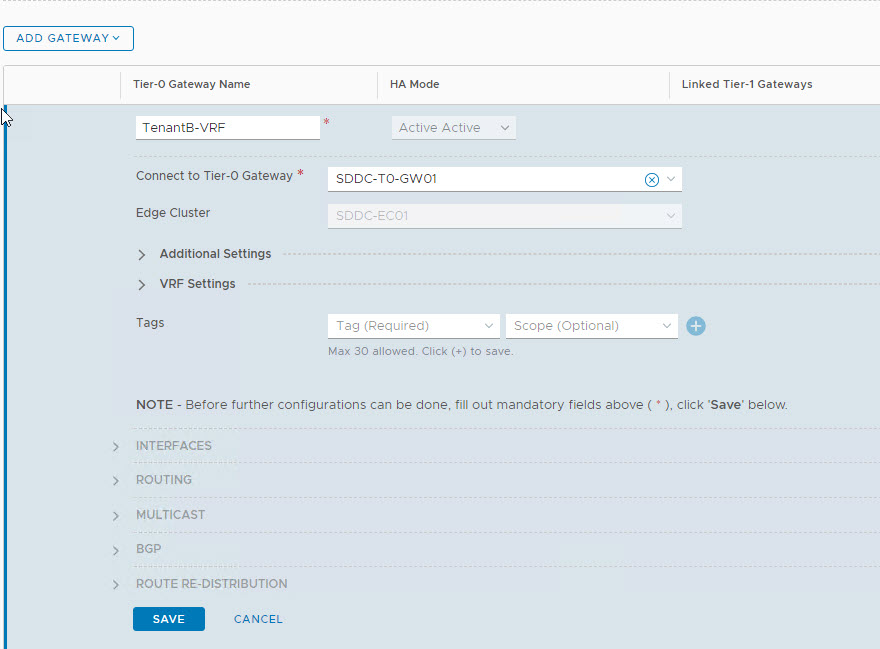Click the Linked Tier-1 Gateways column header

[747, 84]
